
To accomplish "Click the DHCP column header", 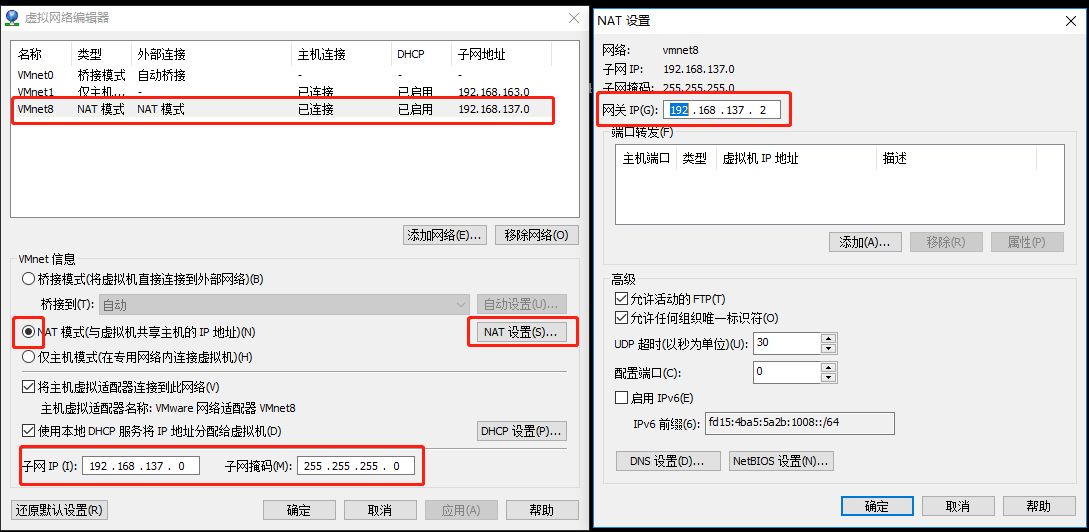I will point(422,54).
